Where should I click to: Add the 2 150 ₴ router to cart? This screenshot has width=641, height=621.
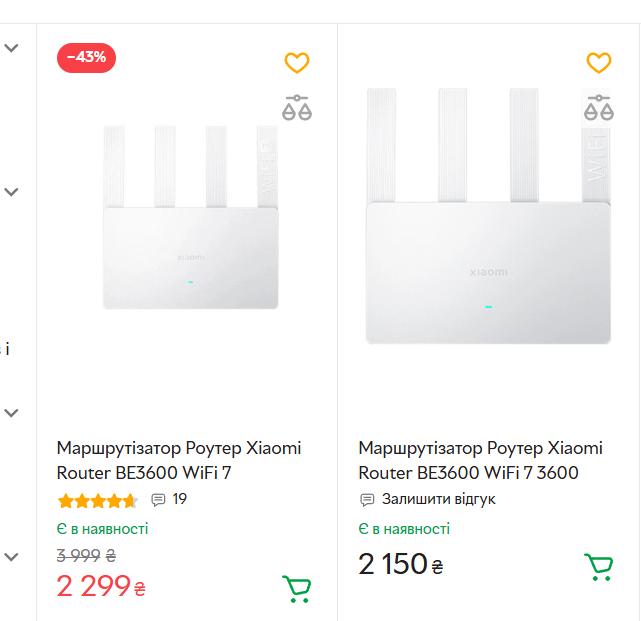tap(598, 567)
